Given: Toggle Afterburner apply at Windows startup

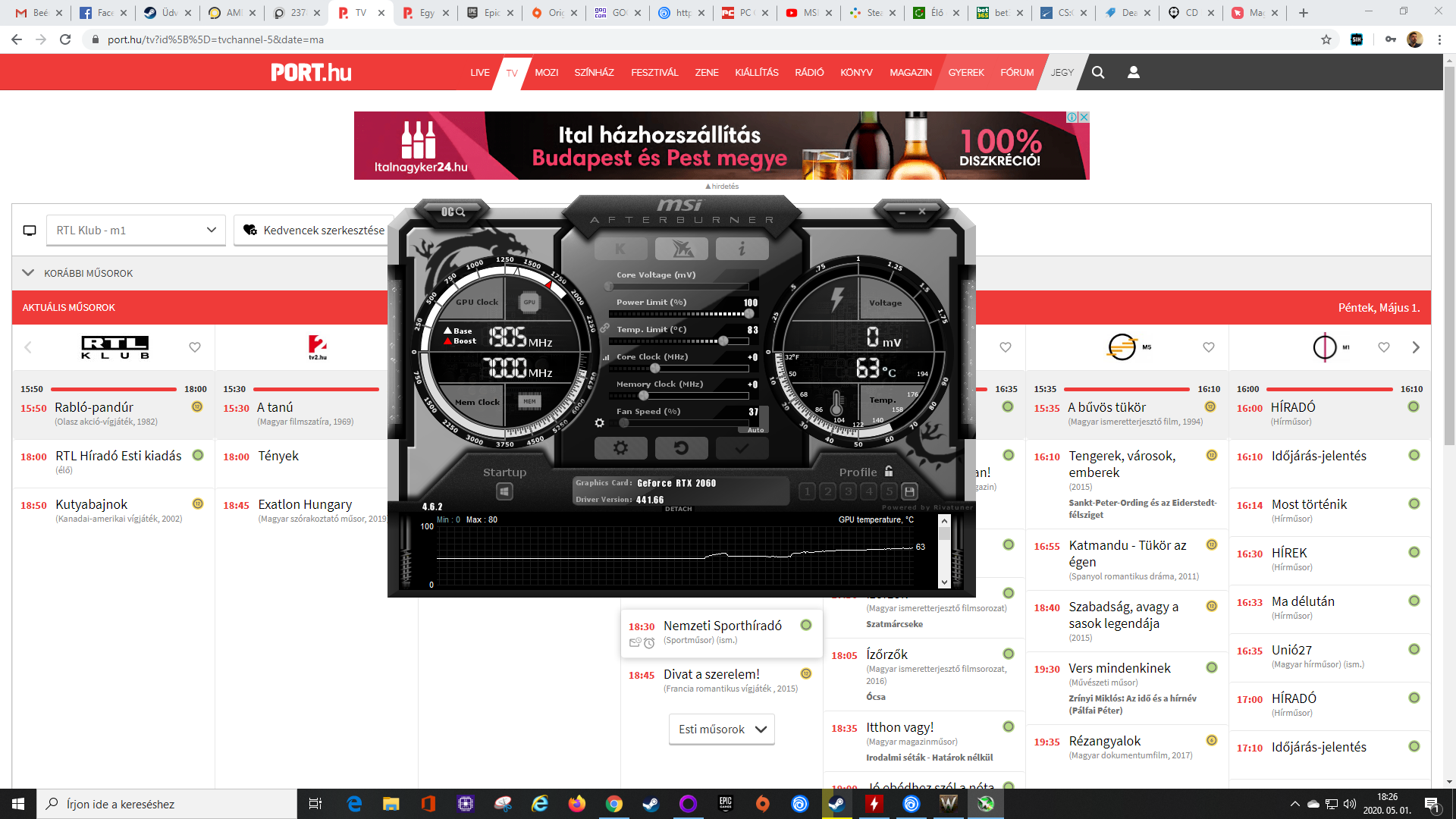Looking at the screenshot, I should (x=504, y=491).
